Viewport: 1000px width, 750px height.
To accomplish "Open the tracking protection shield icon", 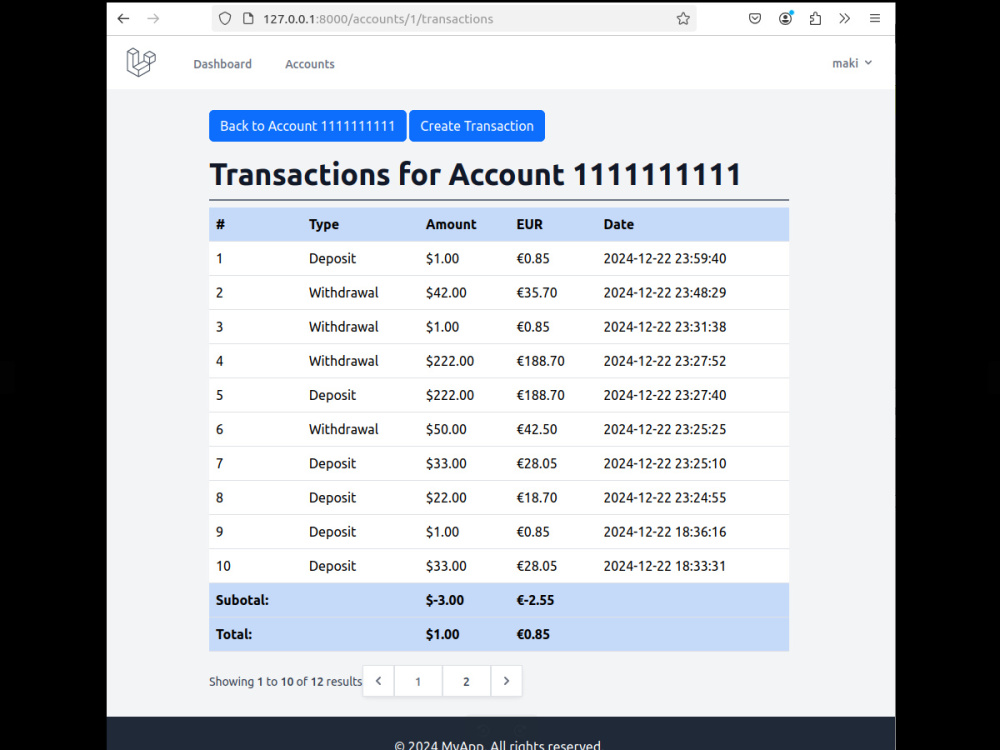I will (224, 18).
